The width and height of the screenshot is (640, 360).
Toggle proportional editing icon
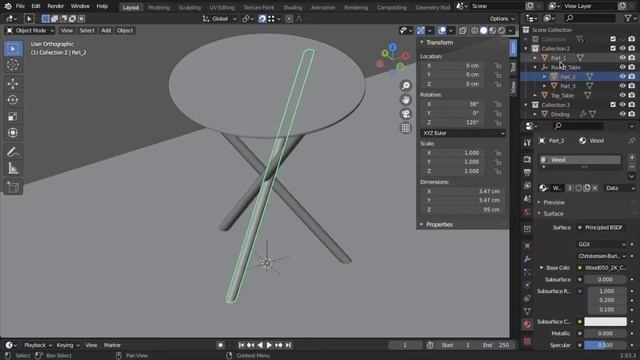pyautogui.click(x=289, y=19)
